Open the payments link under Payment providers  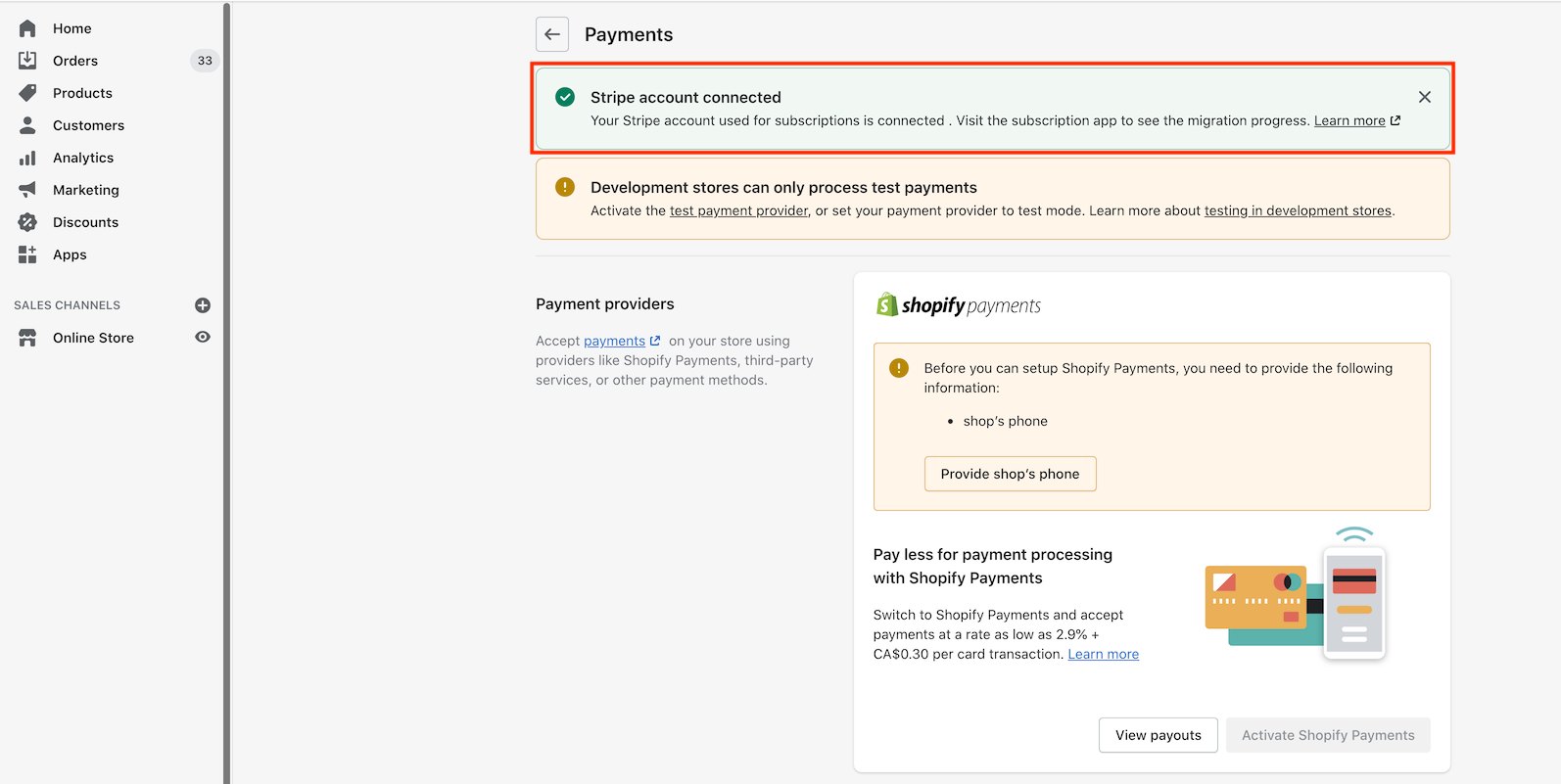coord(614,341)
